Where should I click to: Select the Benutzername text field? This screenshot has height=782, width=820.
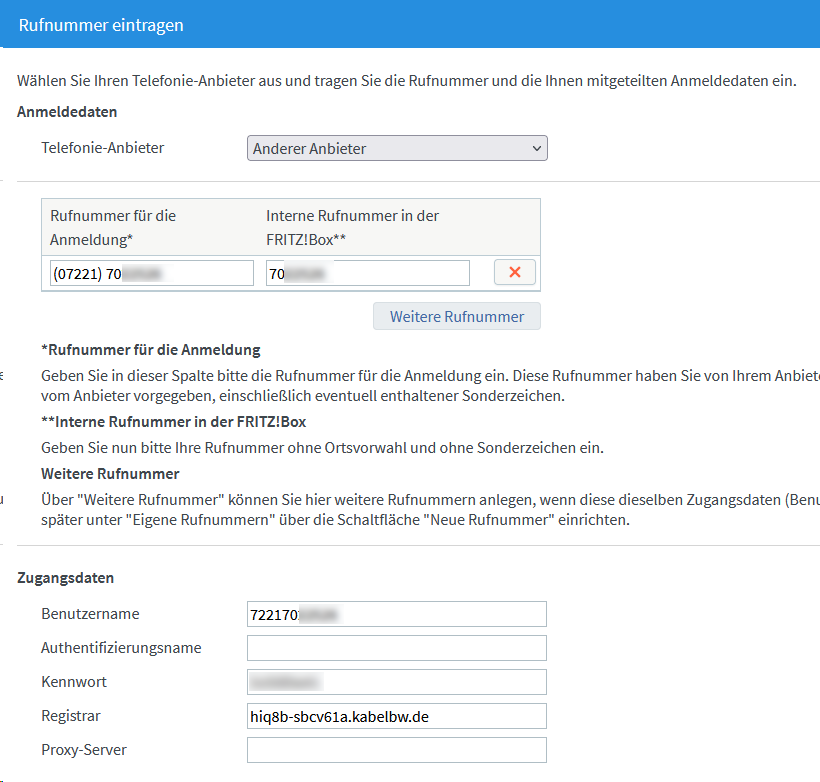pos(396,614)
